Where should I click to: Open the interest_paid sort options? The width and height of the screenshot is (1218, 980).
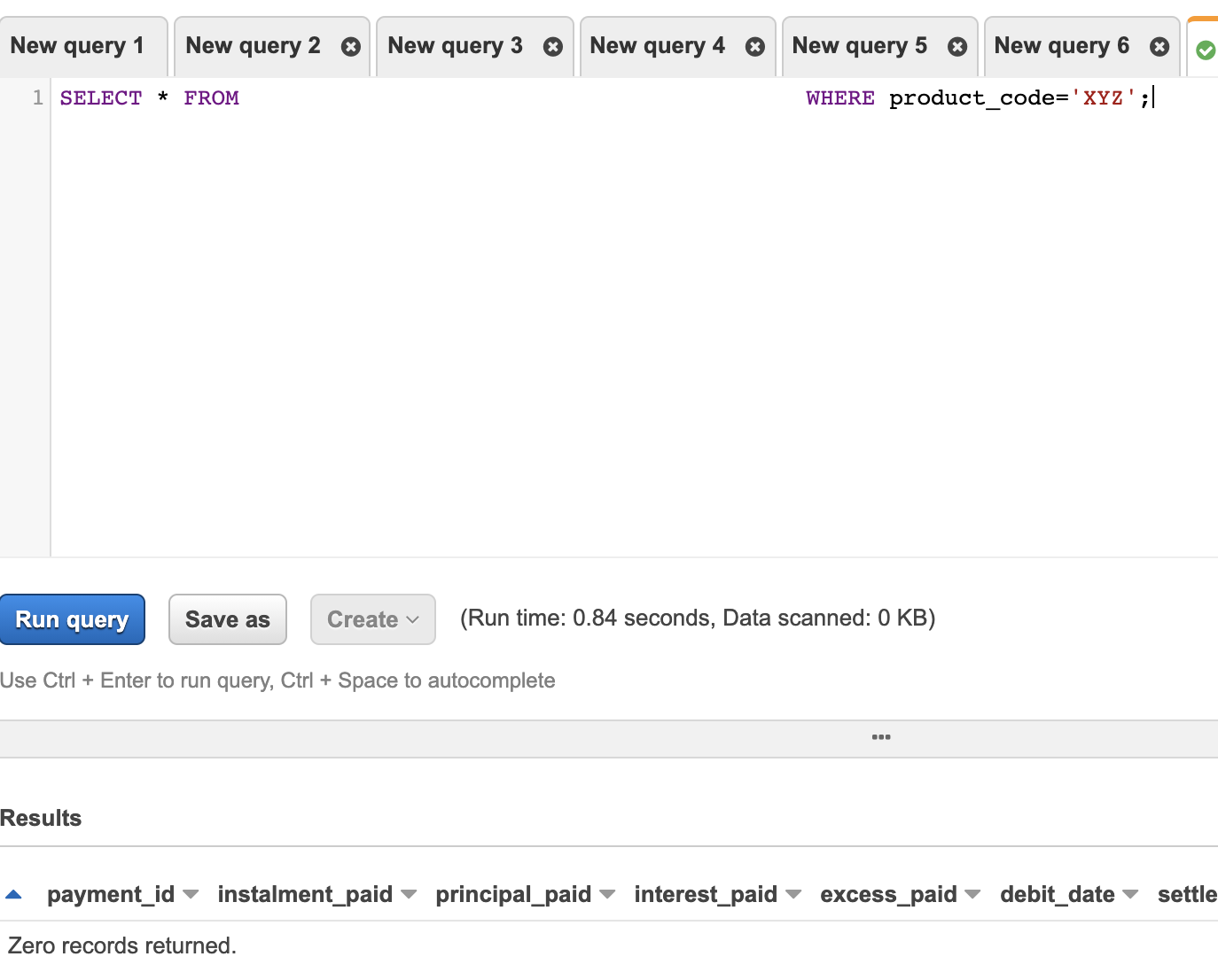[x=794, y=895]
